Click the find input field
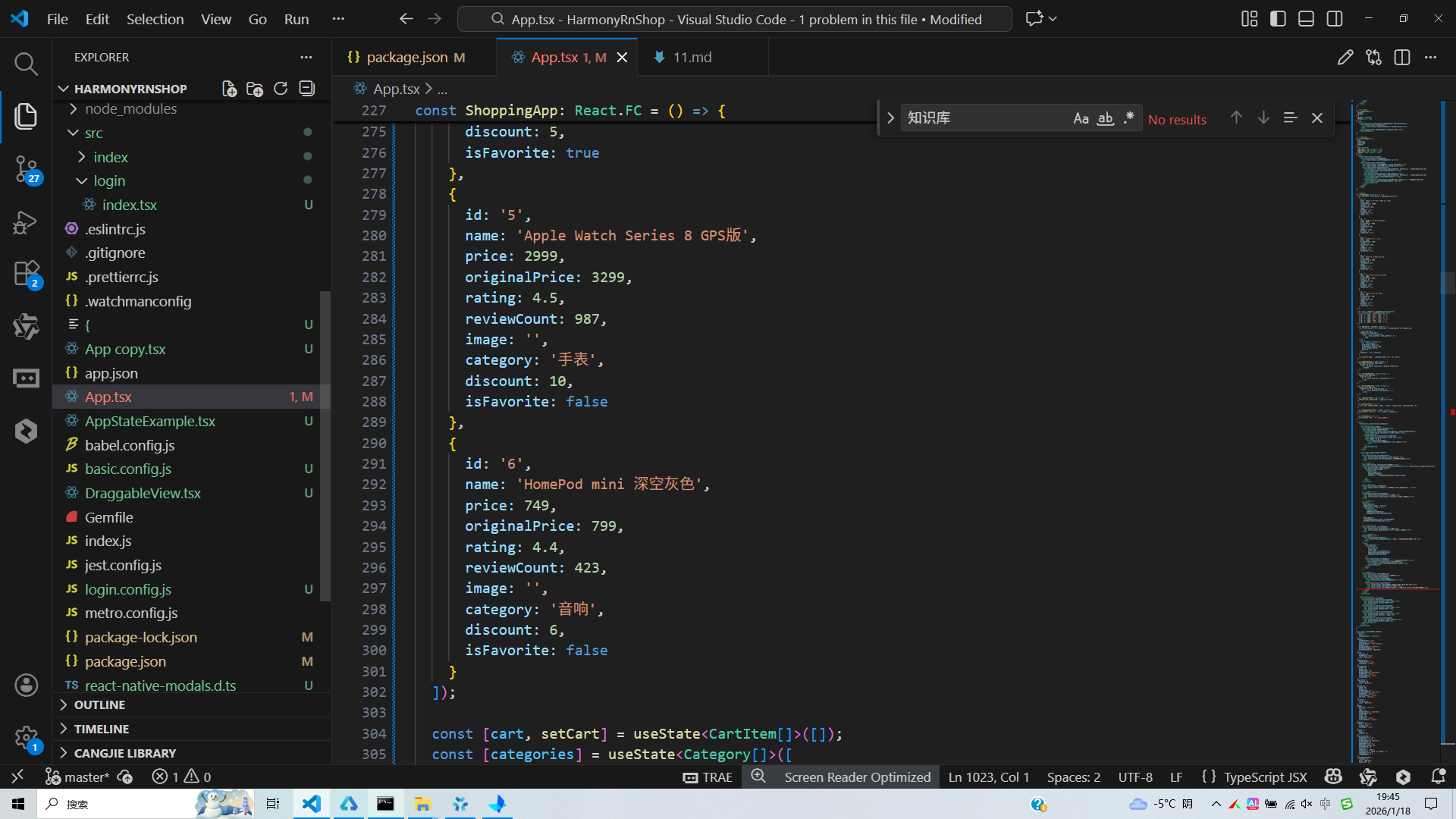The height and width of the screenshot is (819, 1456). click(x=982, y=118)
